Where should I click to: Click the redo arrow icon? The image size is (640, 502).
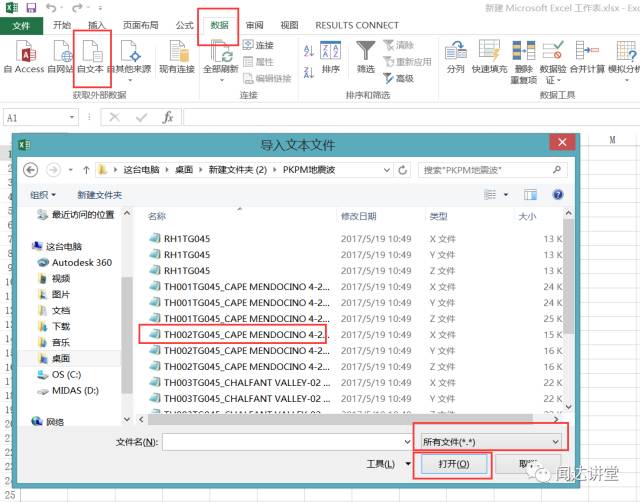click(77, 7)
